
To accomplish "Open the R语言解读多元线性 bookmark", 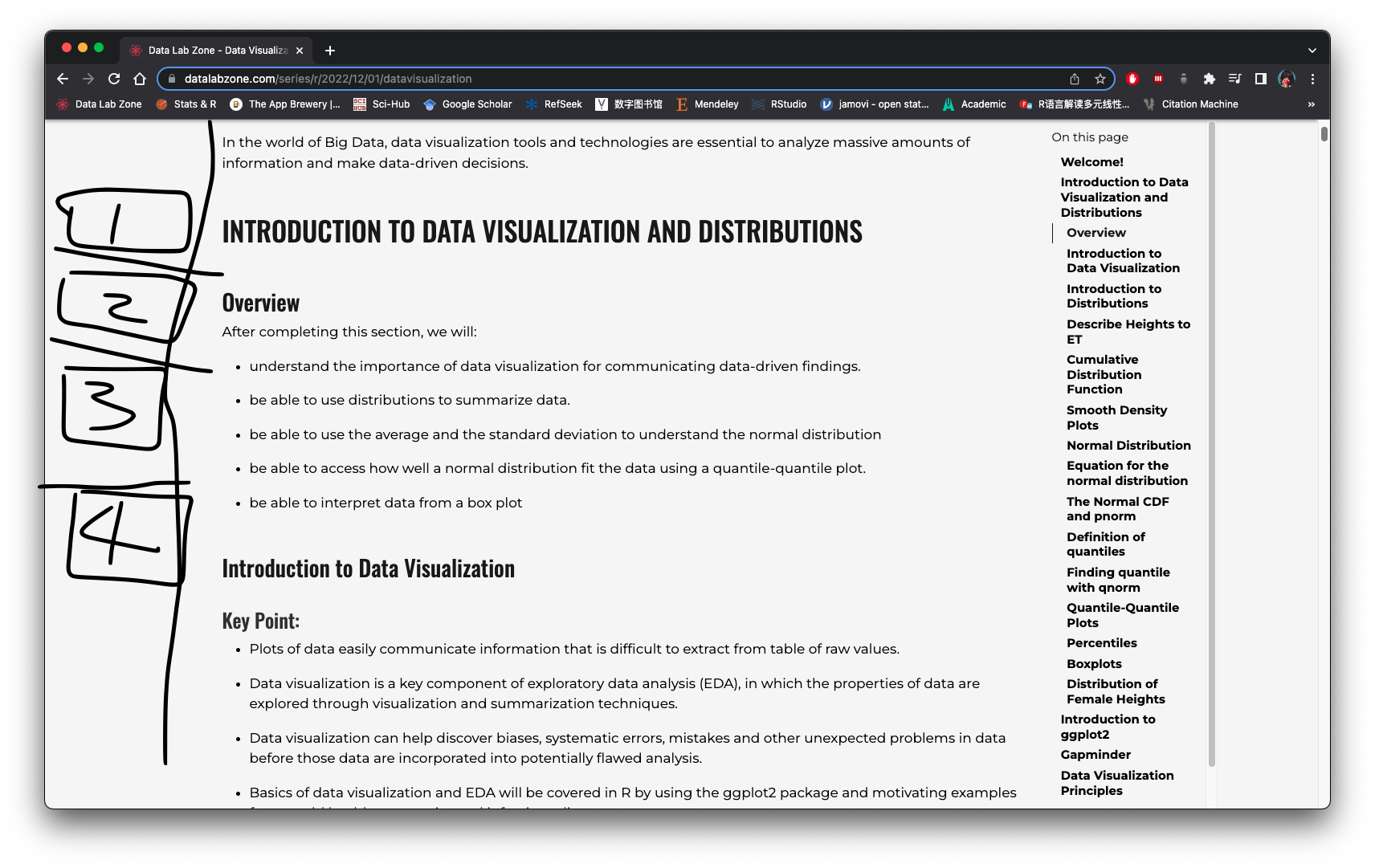I will tap(1075, 104).
